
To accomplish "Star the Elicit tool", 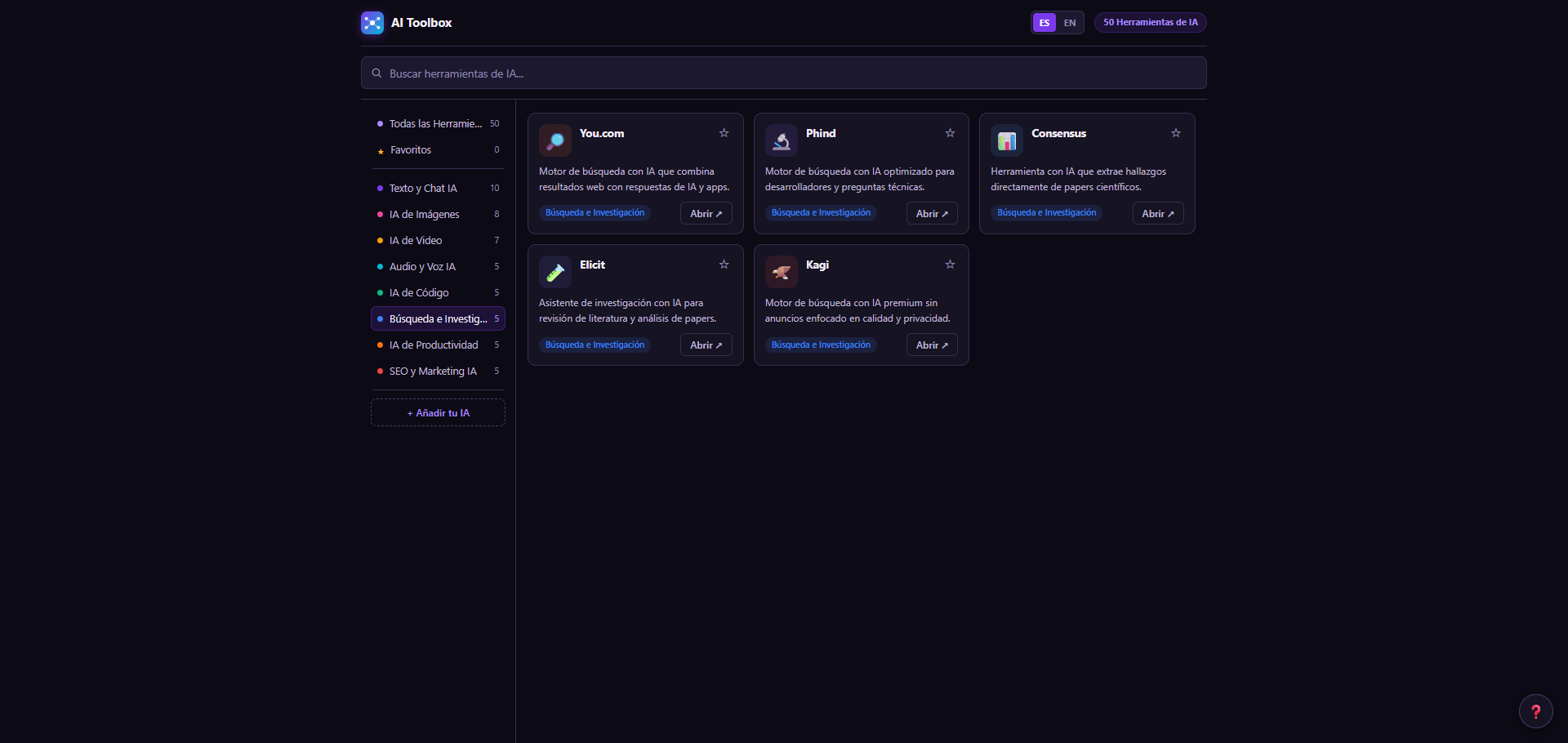I will click(724, 265).
